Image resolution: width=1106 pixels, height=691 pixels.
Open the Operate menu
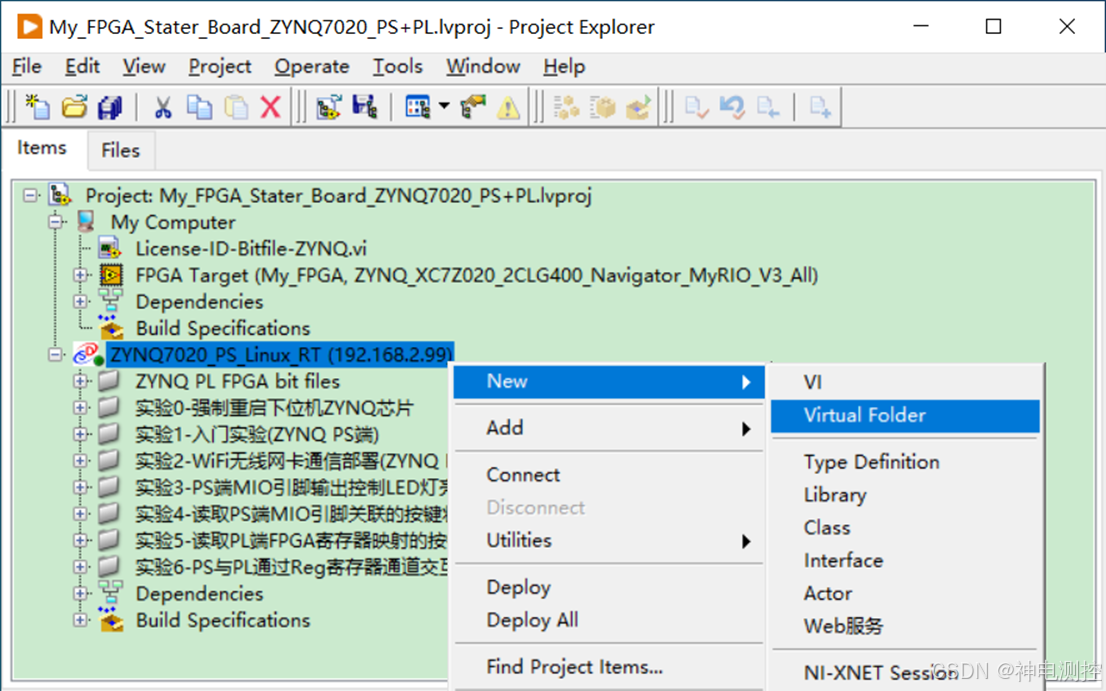click(312, 66)
